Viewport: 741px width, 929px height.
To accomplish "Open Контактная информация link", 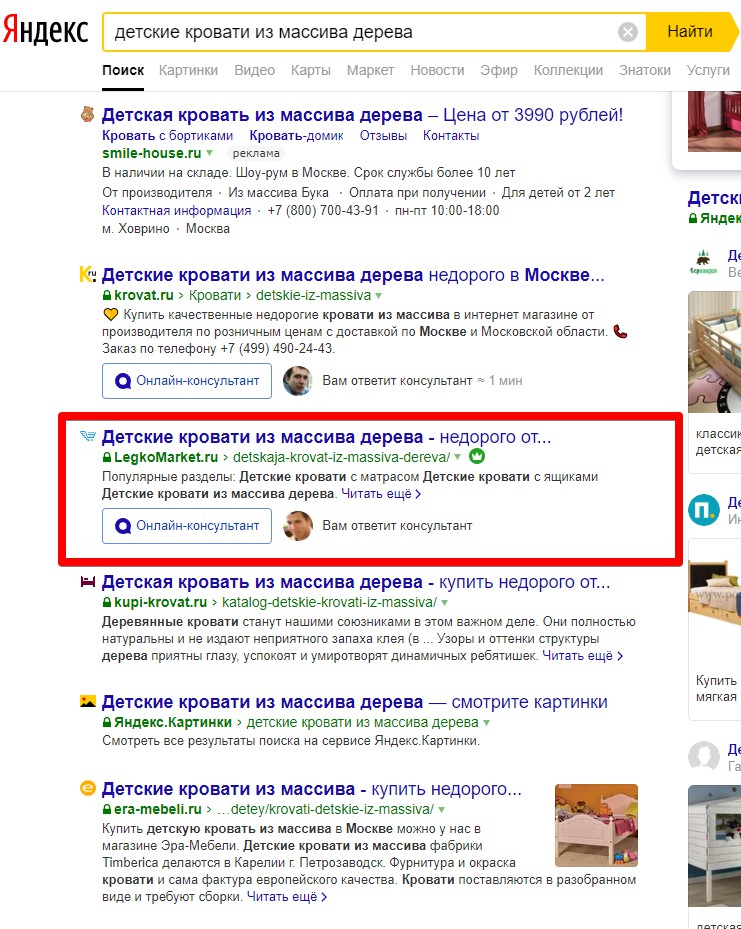I will 177,210.
